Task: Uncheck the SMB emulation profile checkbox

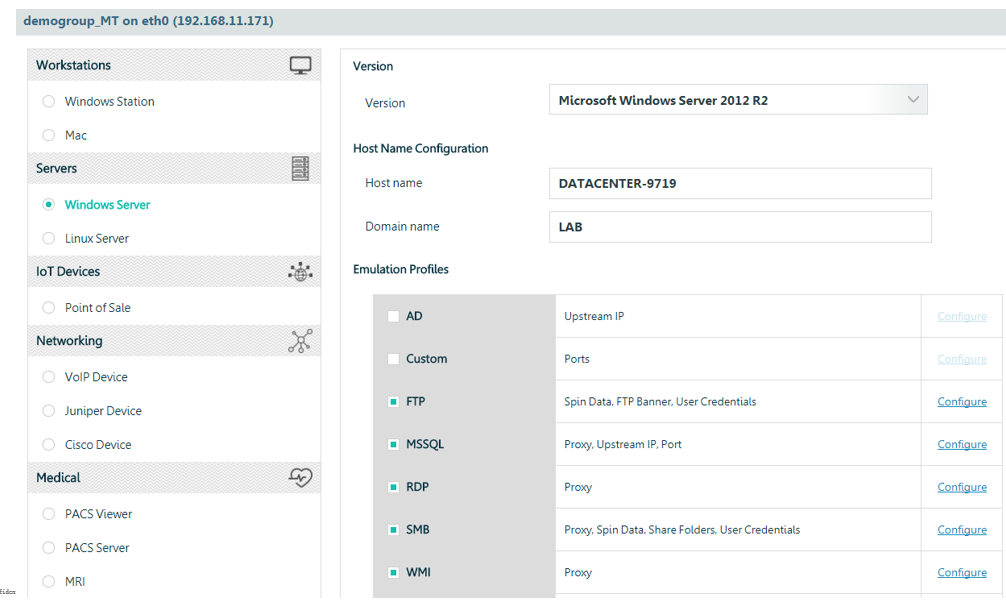Action: tap(393, 530)
